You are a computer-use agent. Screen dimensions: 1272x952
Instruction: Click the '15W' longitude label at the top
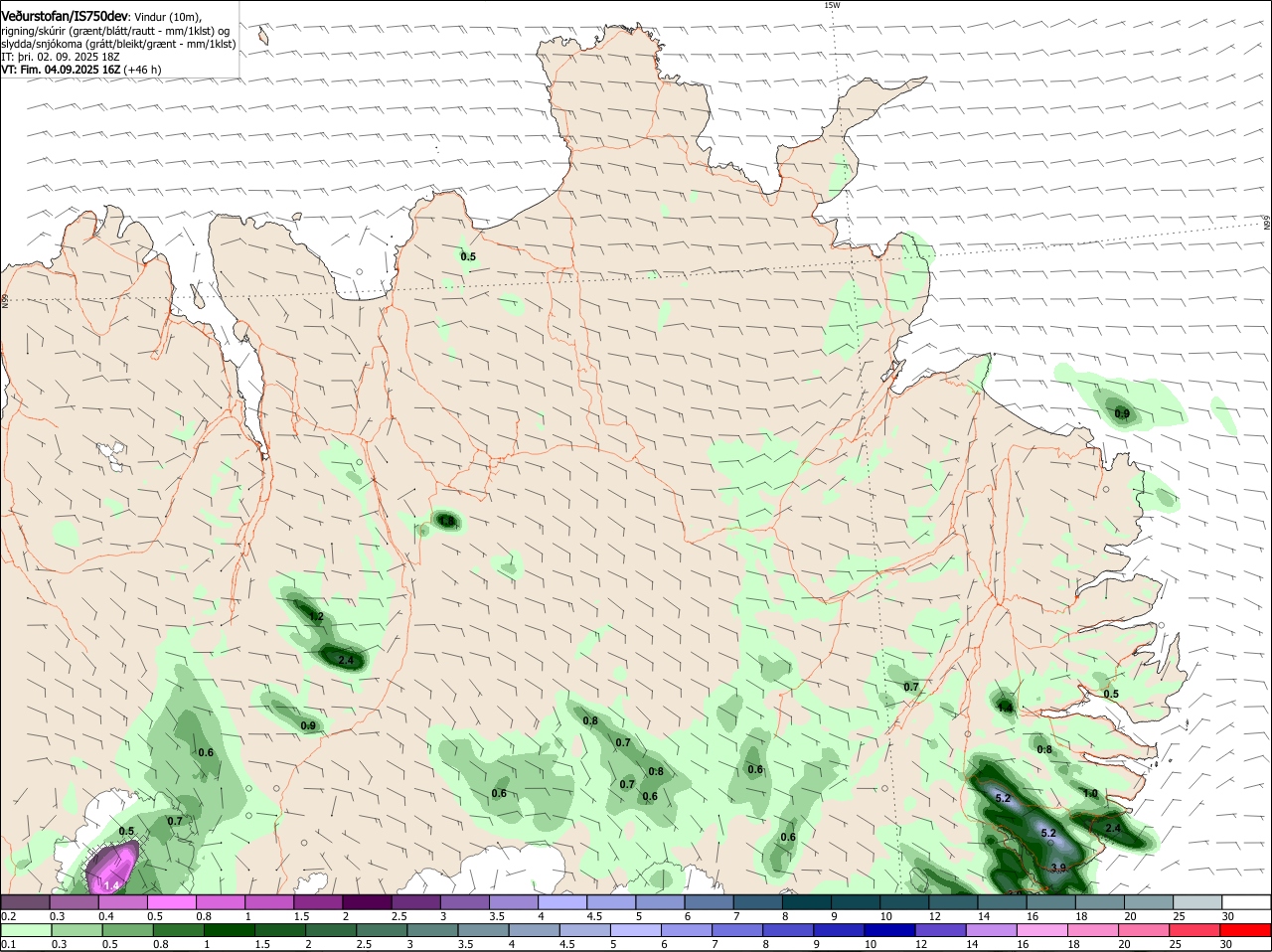832,5
